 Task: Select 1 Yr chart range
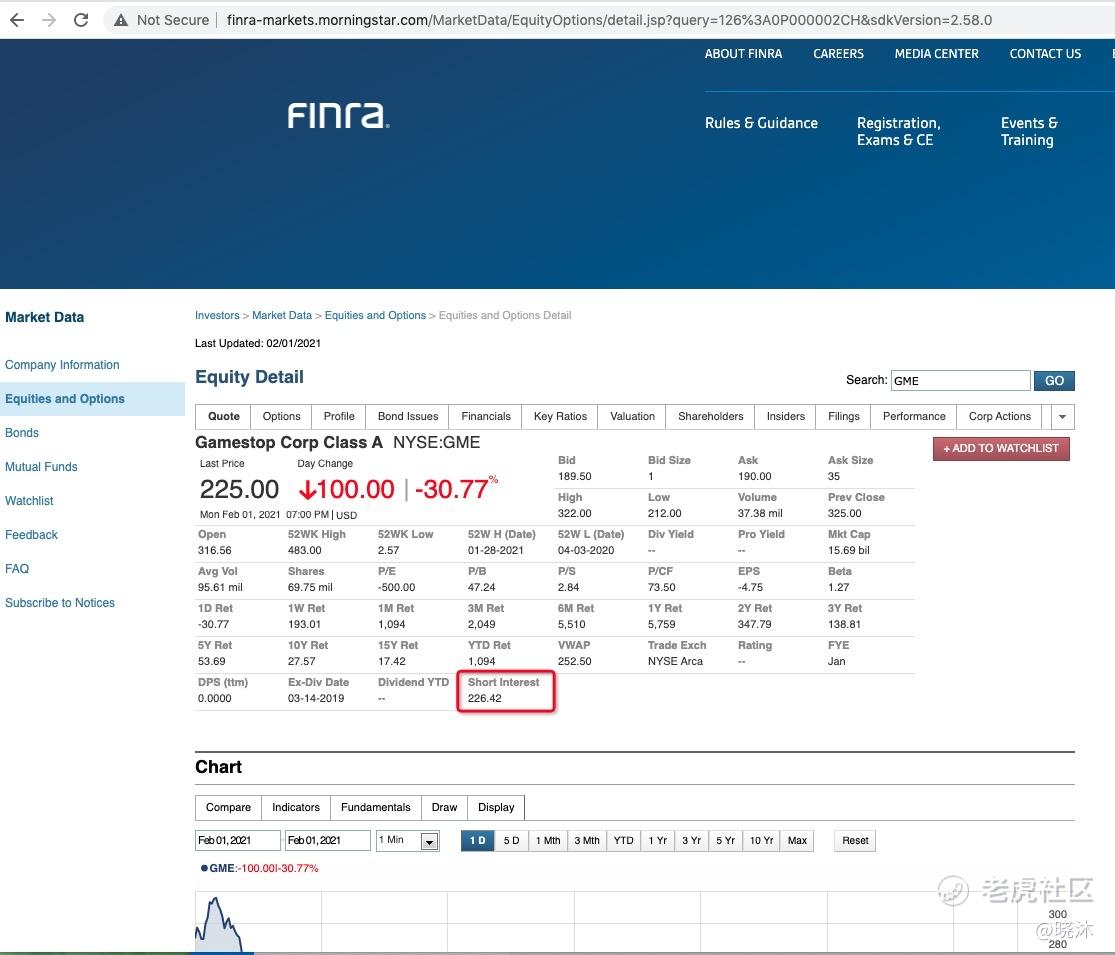(658, 841)
